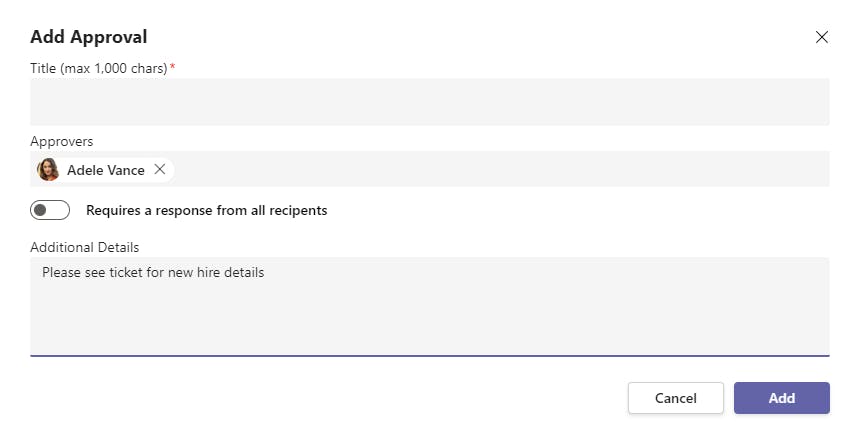Close the Add Approval dialog
The height and width of the screenshot is (443, 860).
[x=822, y=37]
